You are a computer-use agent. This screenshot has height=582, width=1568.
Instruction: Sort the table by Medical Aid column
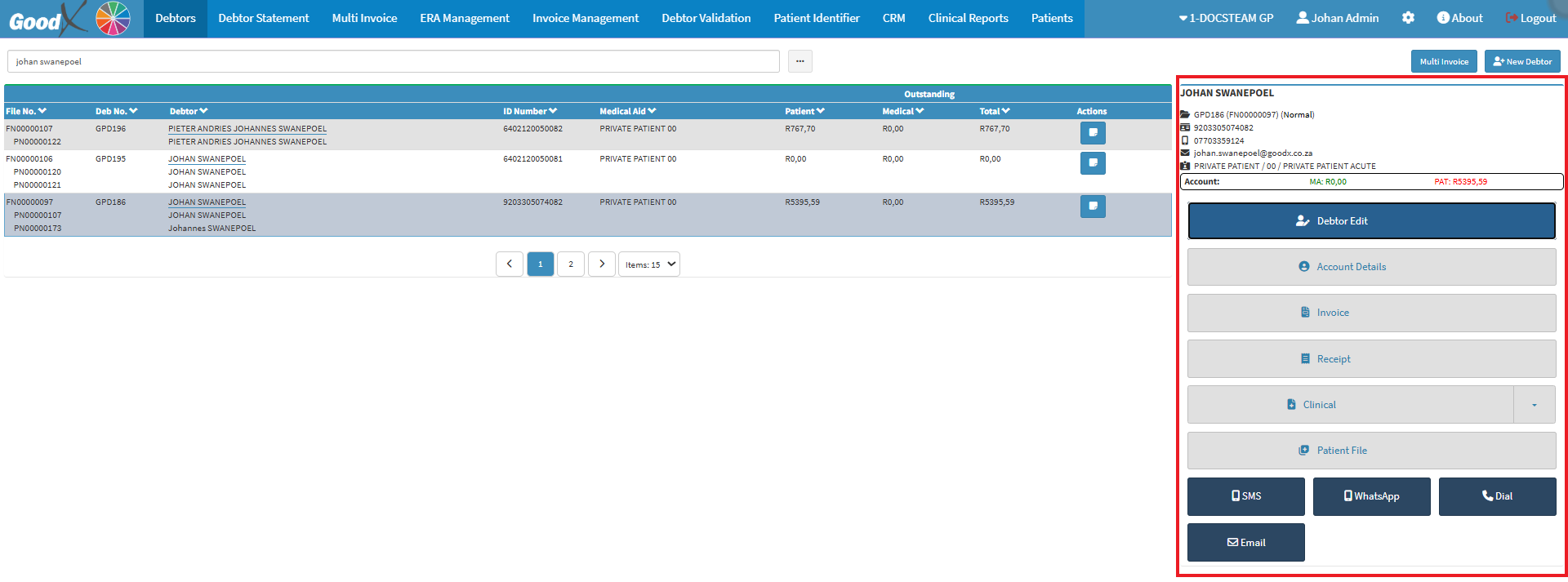627,111
